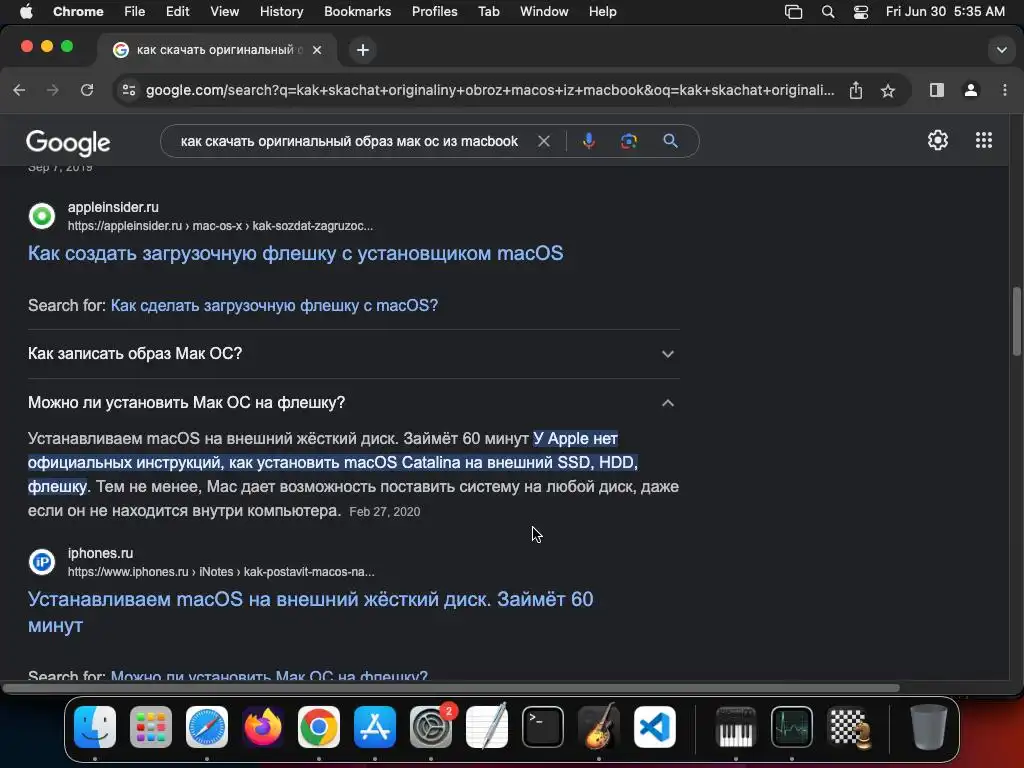Open the tab search dropdown arrow
Image resolution: width=1024 pixels, height=768 pixels.
(x=1001, y=50)
